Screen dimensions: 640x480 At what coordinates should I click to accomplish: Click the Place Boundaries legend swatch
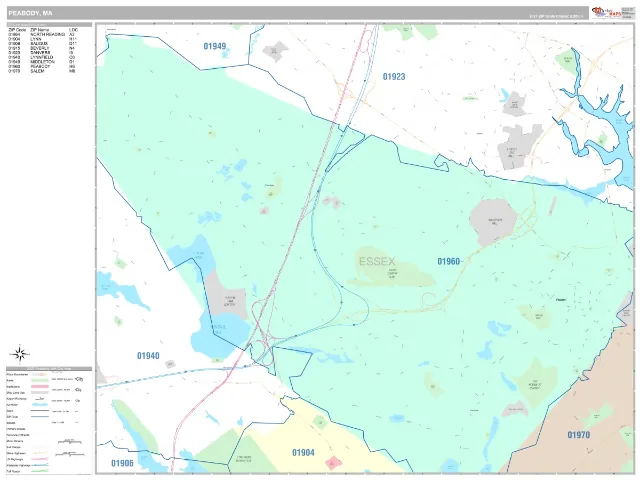40,374
